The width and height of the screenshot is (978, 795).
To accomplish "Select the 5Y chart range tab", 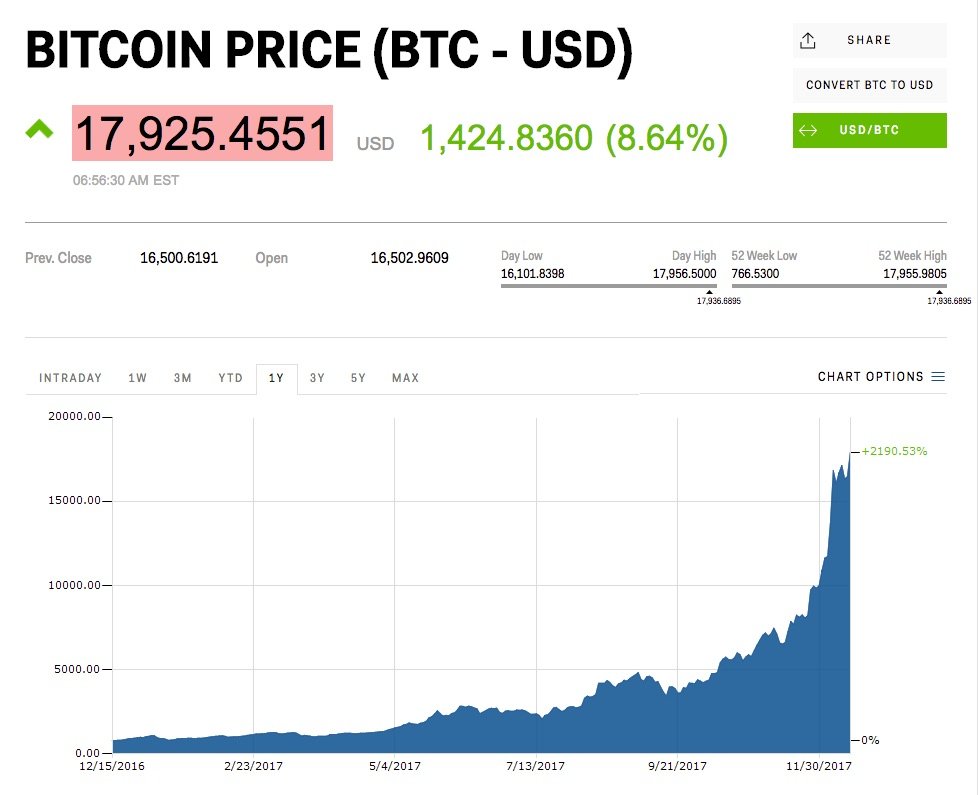I will pos(358,378).
